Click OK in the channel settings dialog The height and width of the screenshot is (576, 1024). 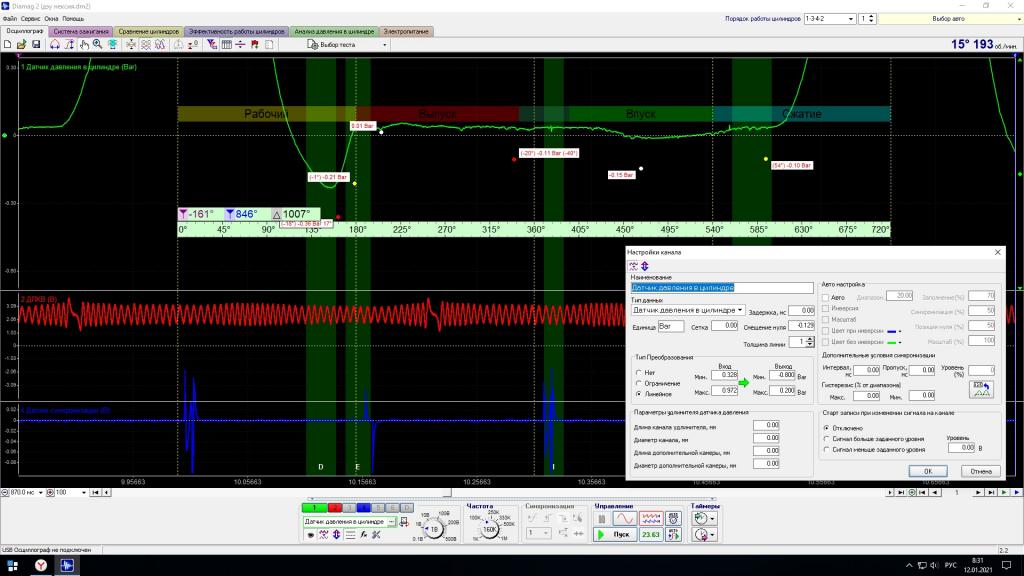click(x=927, y=471)
